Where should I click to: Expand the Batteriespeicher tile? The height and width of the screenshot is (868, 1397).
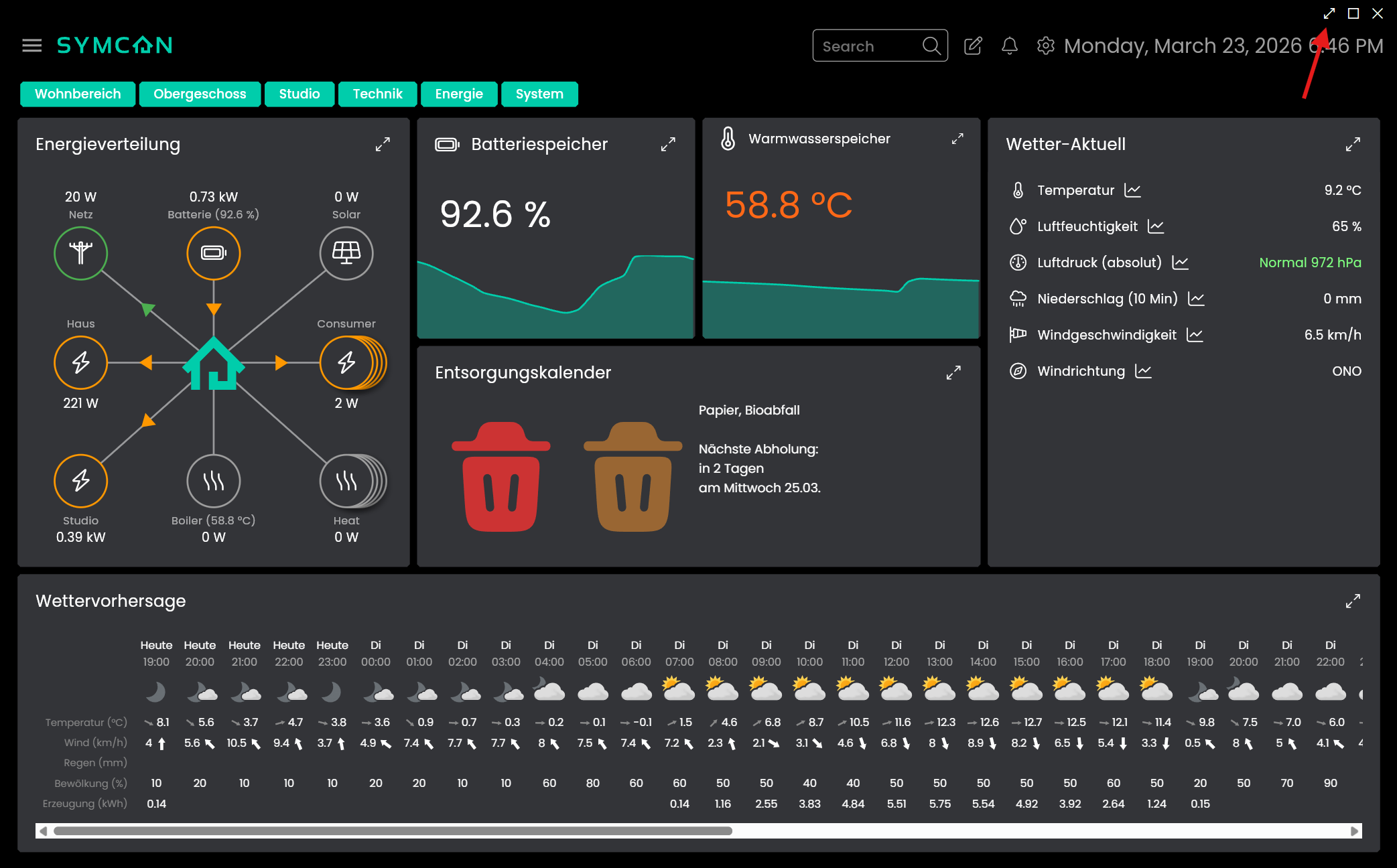(x=668, y=145)
